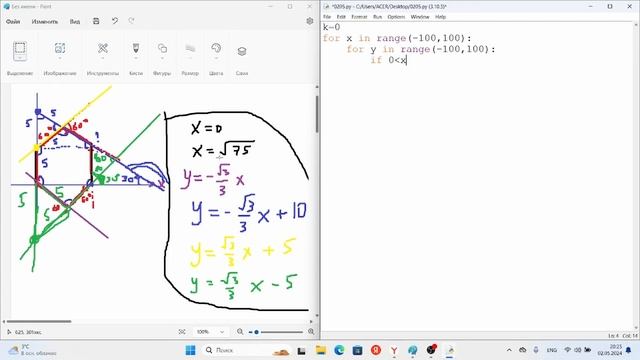
Task: Open File Explorer from the taskbar
Action: pyautogui.click(x=321, y=350)
